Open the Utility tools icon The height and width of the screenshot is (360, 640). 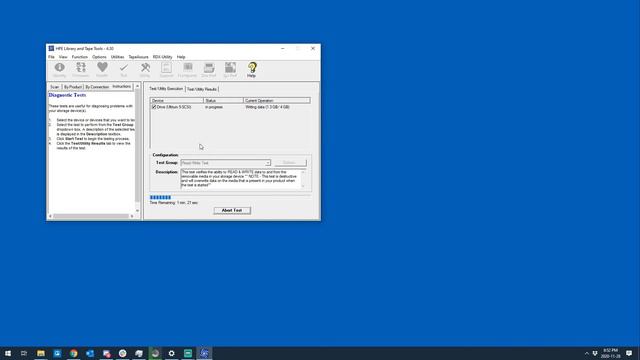point(145,69)
